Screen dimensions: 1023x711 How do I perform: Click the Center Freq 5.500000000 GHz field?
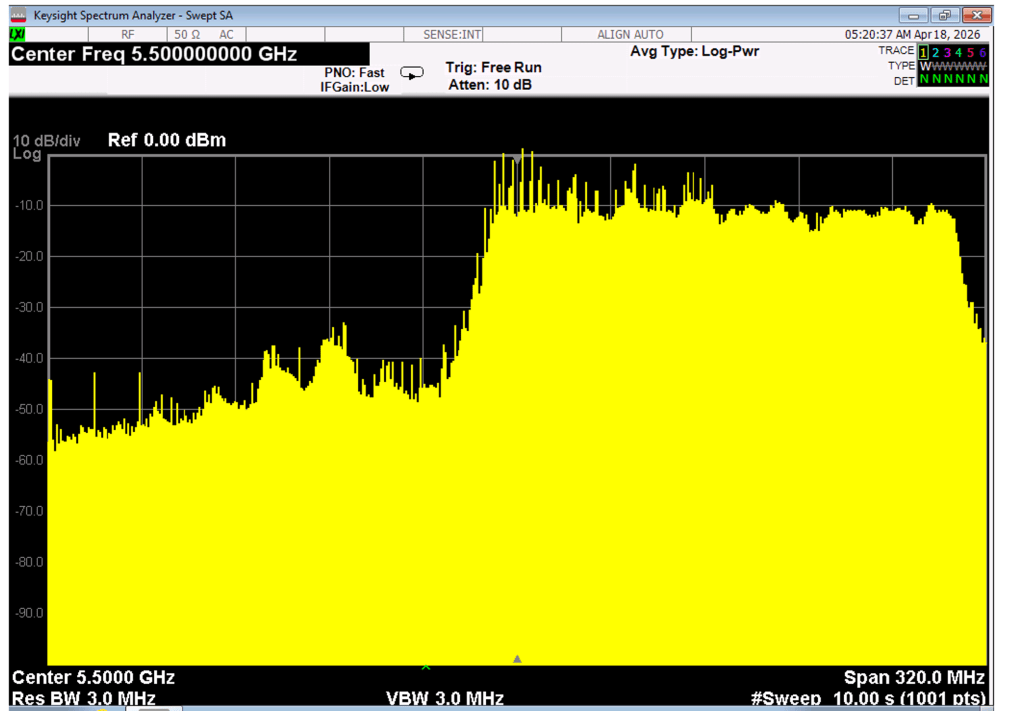pos(154,54)
